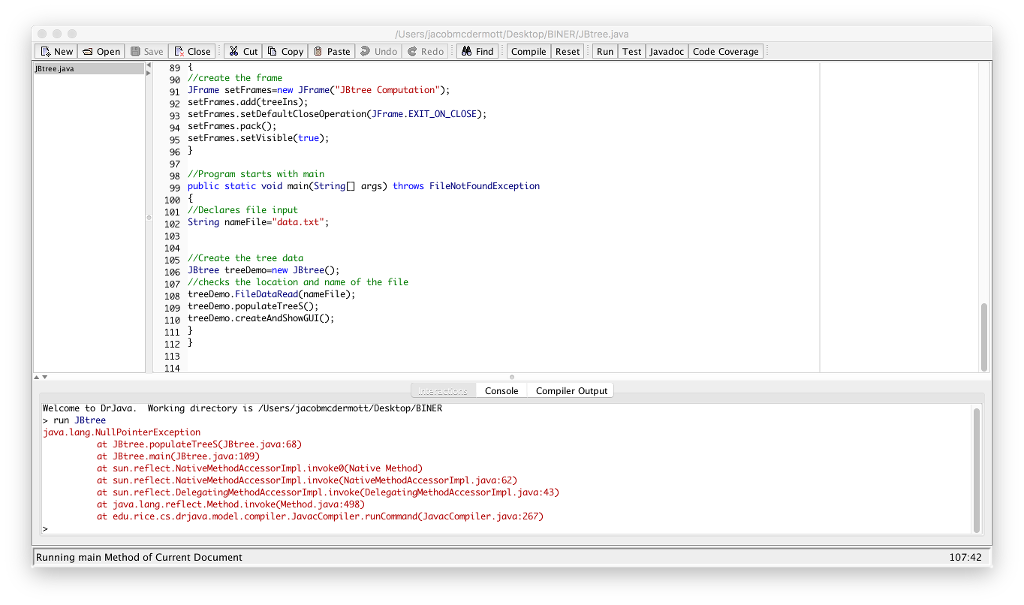Reset the interactions pane
This screenshot has width=1024, height=605.
(x=567, y=51)
